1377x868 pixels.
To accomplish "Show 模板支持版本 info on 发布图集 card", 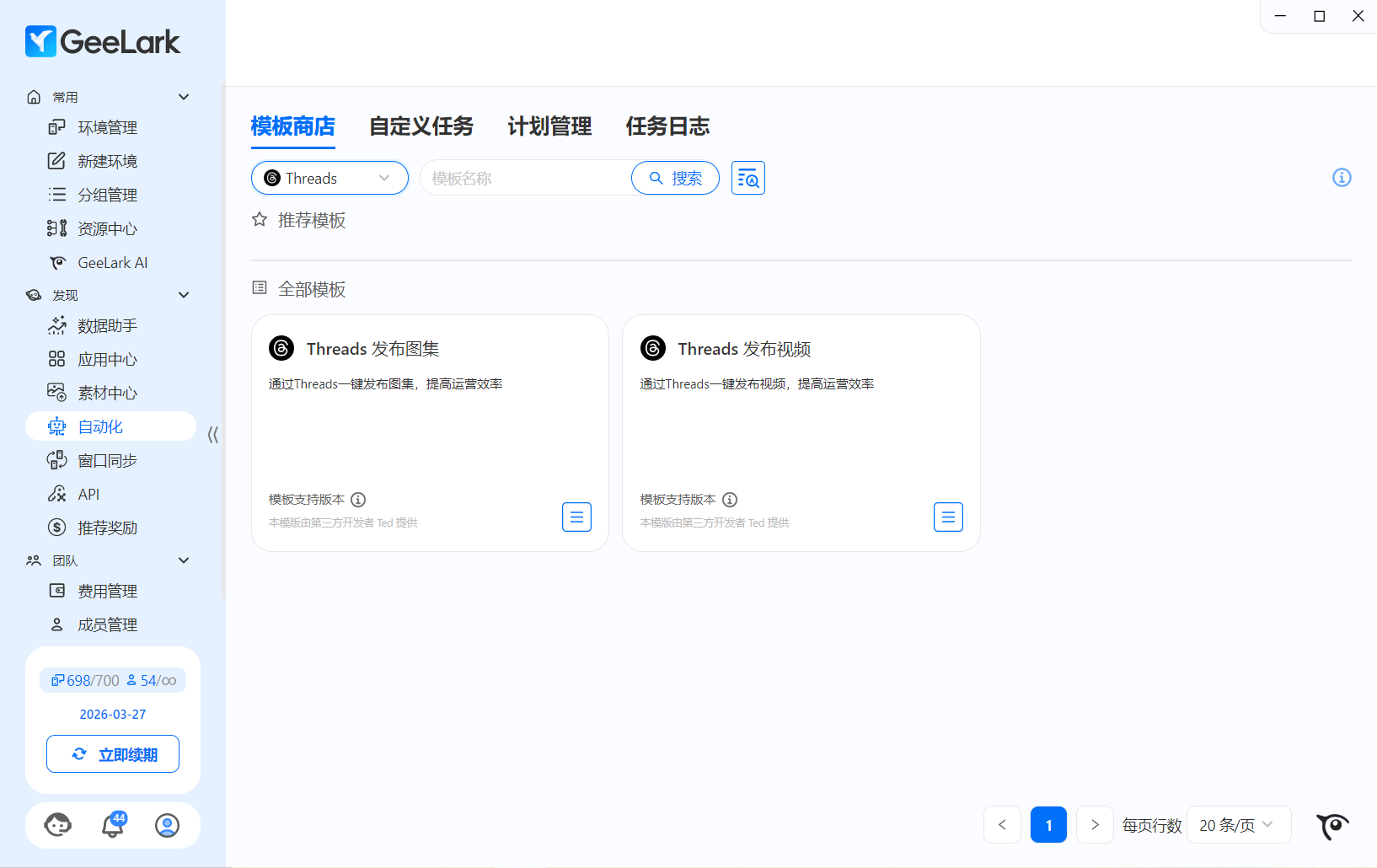I will (358, 500).
